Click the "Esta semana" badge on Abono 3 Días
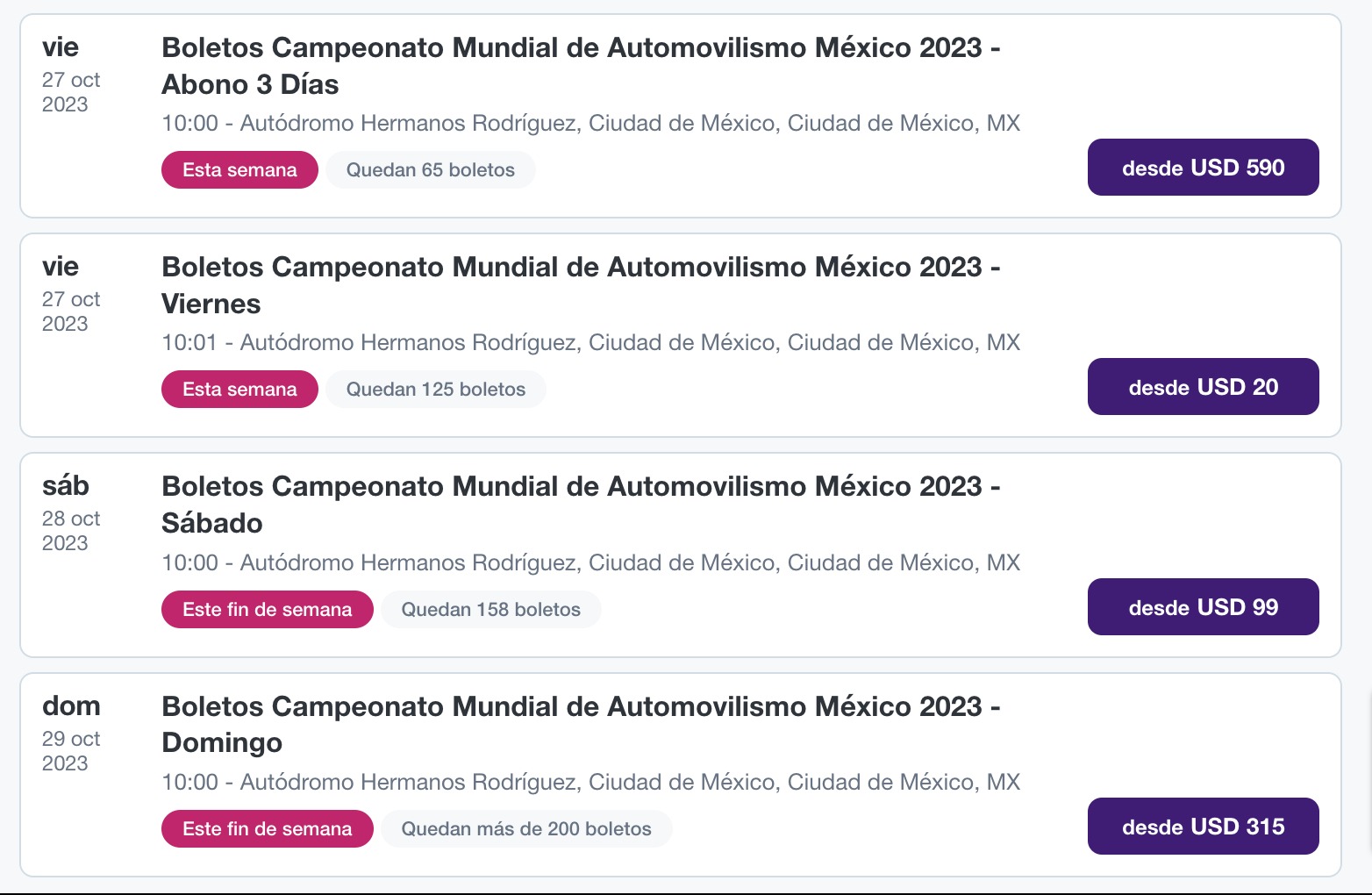Viewport: 1372px width, 895px height. tap(239, 170)
